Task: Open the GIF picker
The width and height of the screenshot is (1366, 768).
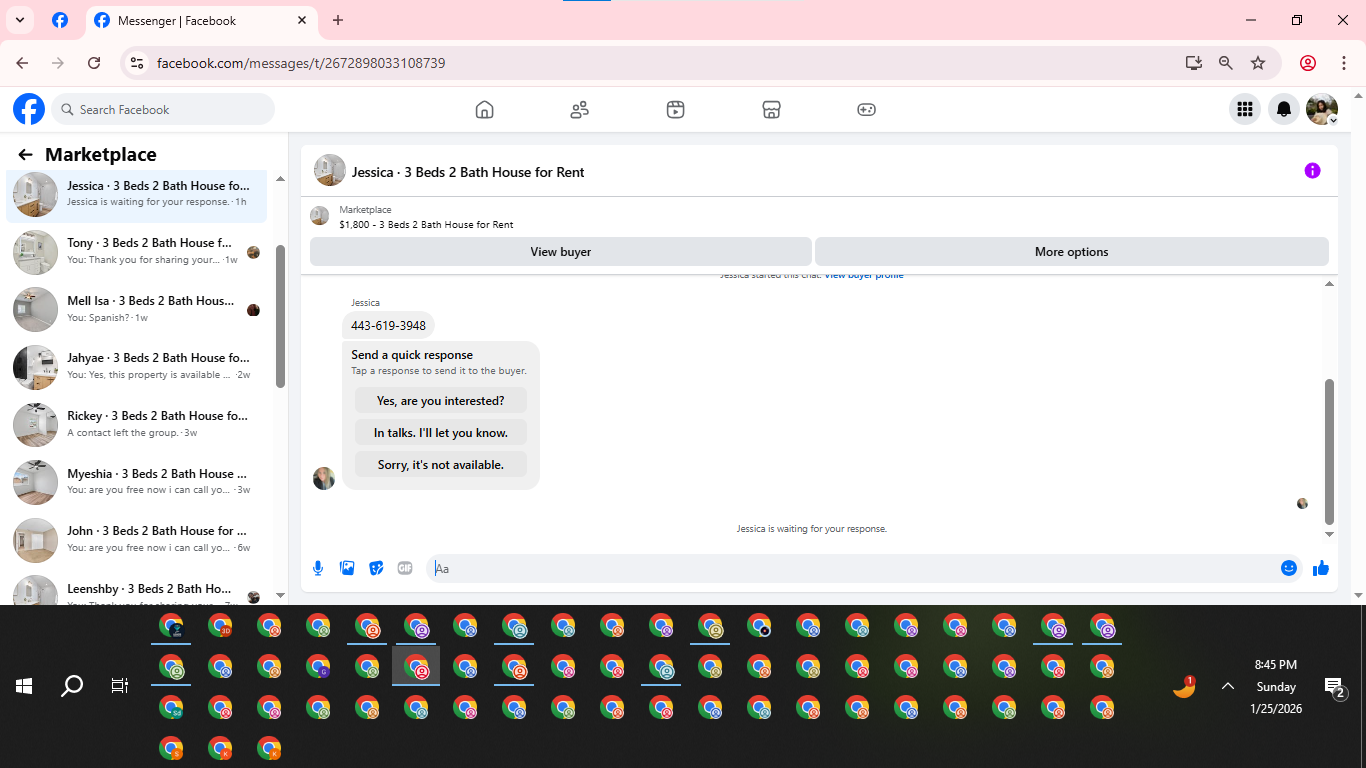Action: (405, 568)
